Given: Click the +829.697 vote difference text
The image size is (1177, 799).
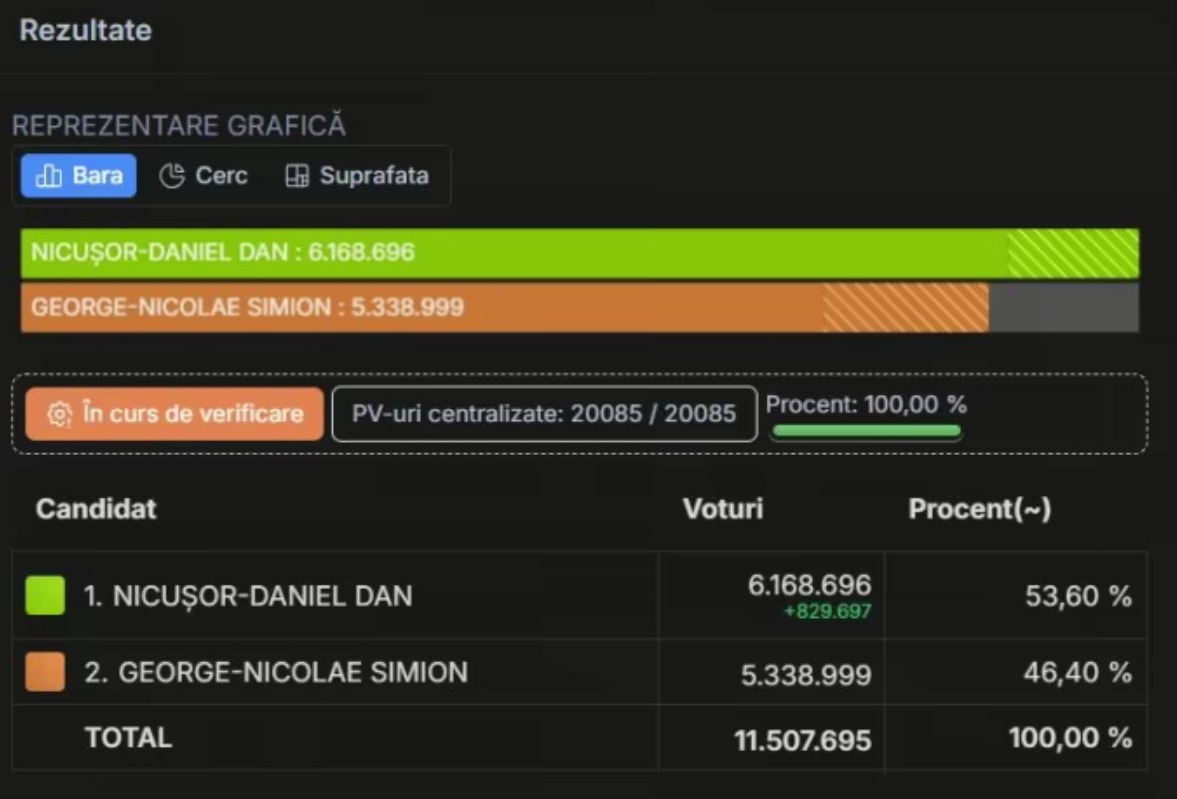Looking at the screenshot, I should coord(829,611).
